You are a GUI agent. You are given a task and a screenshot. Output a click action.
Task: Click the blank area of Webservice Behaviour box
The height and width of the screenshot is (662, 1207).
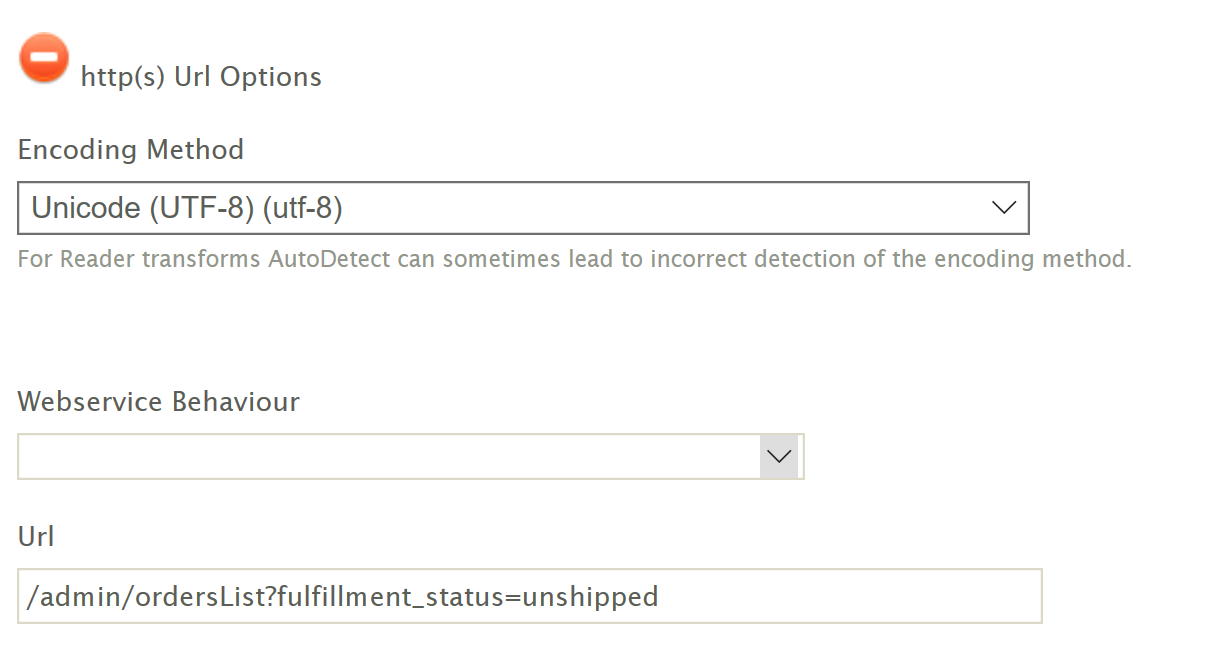coord(390,456)
